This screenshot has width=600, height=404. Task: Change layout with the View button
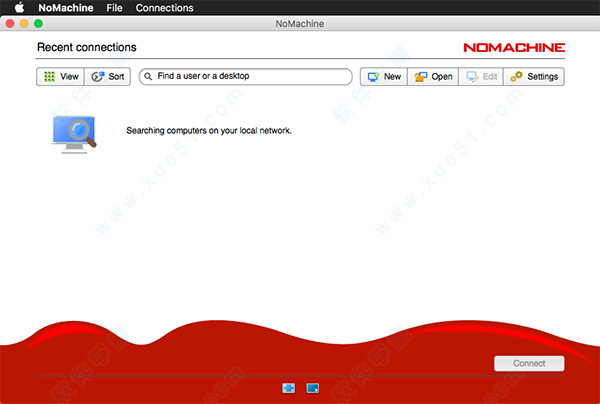[60, 77]
